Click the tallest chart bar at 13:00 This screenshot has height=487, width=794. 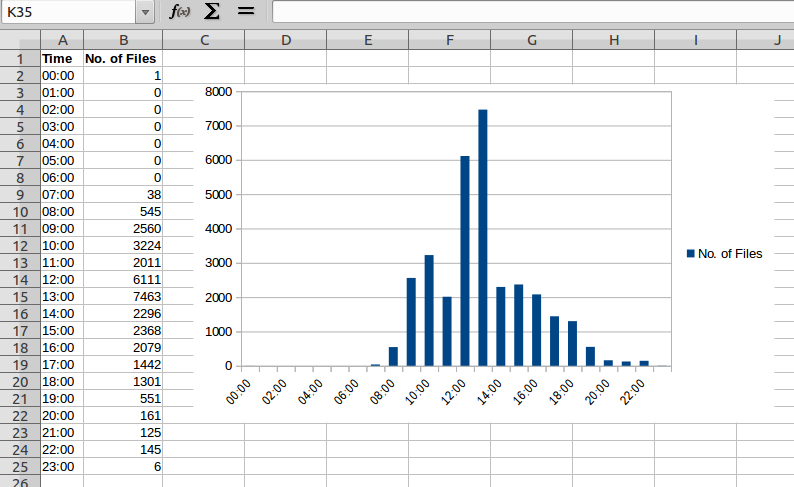[x=483, y=238]
